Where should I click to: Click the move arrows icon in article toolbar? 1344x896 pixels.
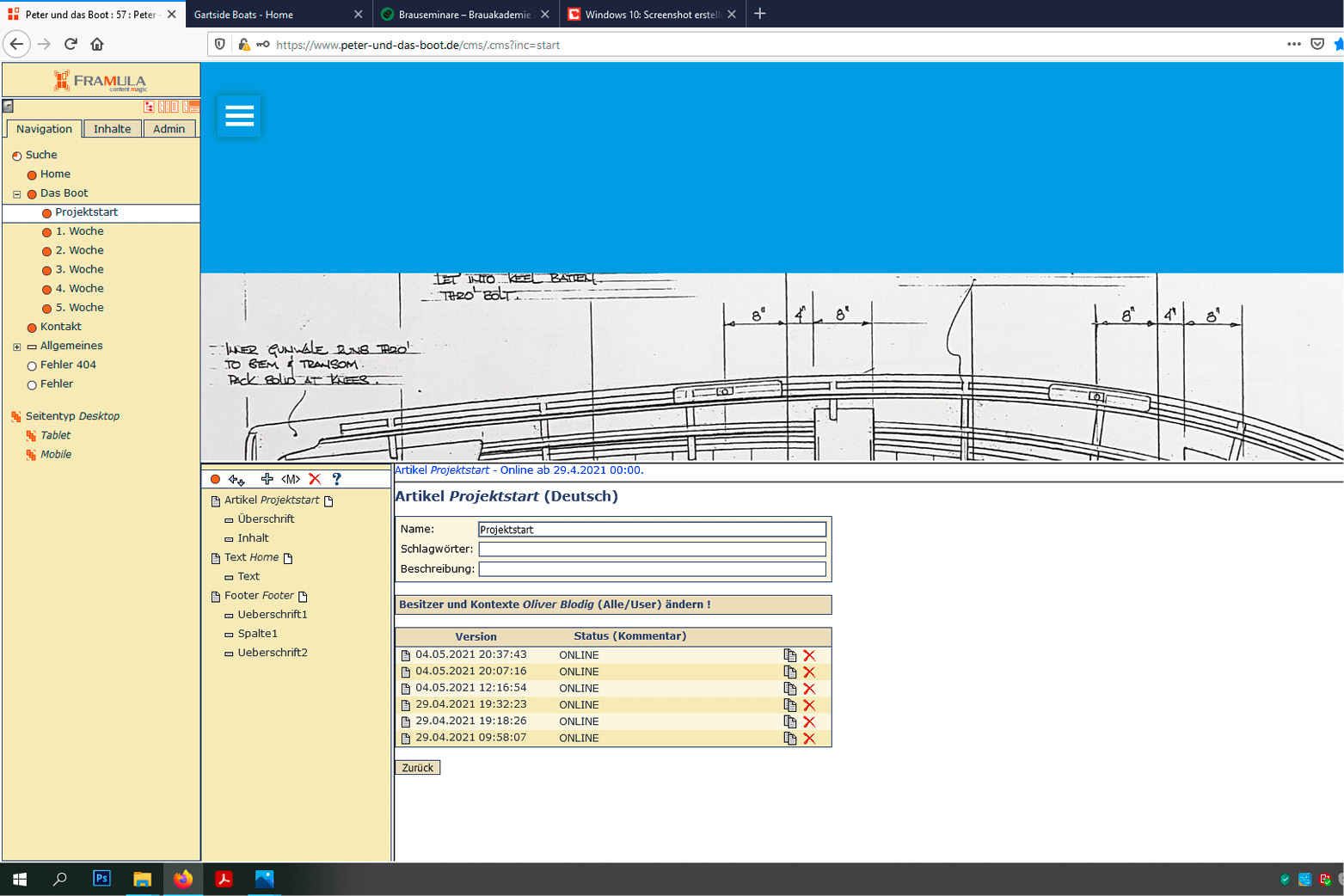click(236, 479)
